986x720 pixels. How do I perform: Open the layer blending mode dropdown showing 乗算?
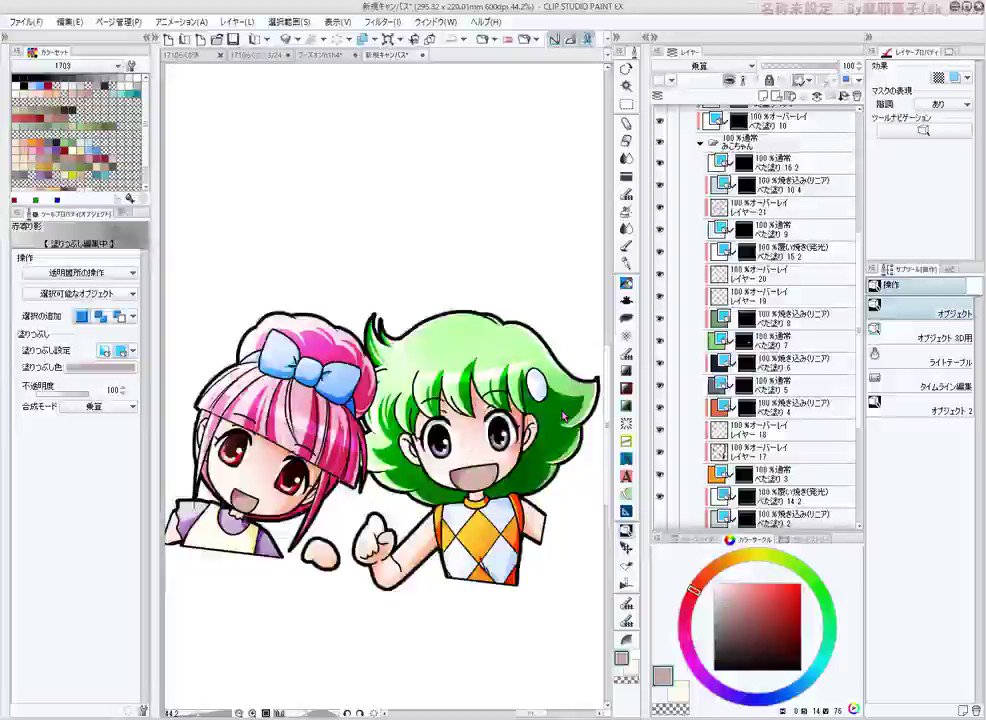tap(704, 65)
